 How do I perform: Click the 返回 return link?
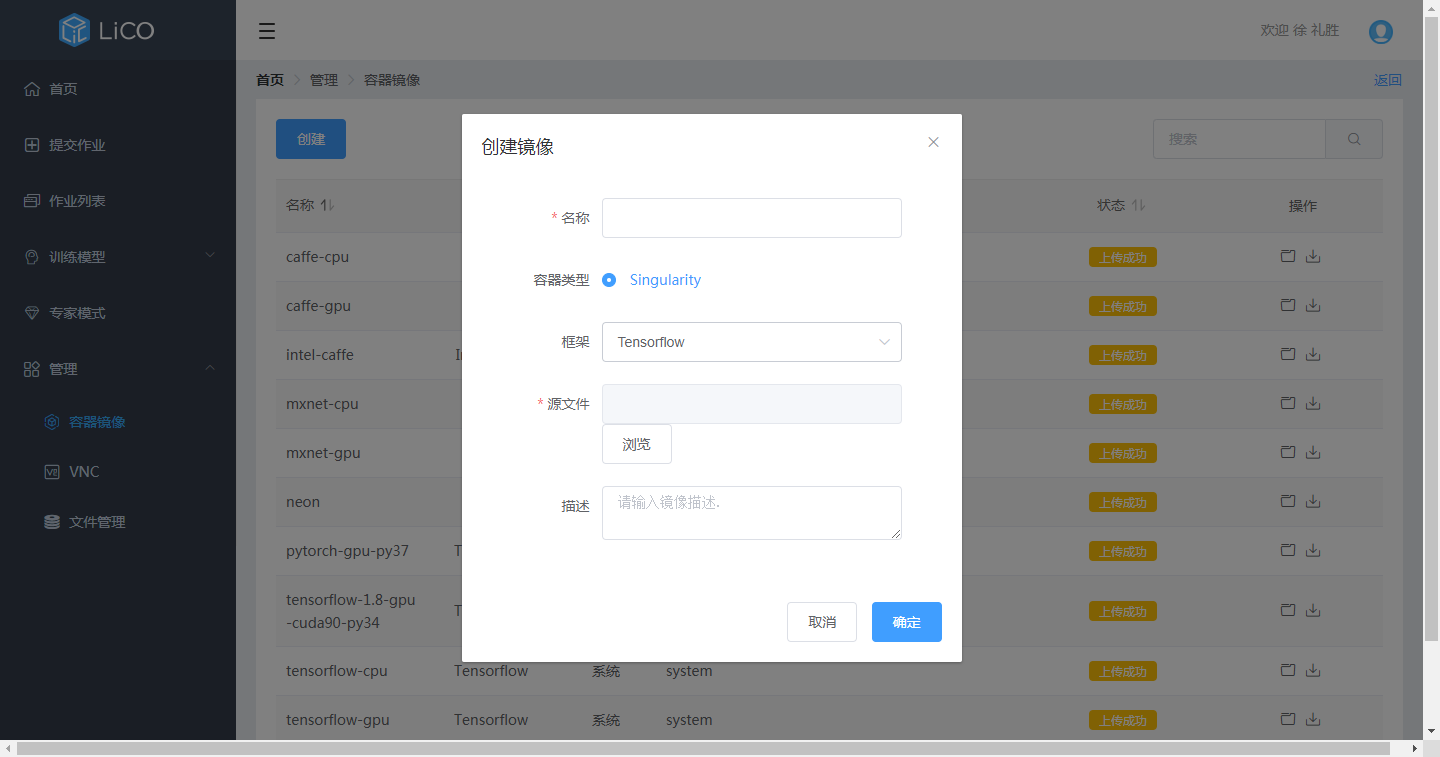(1388, 79)
